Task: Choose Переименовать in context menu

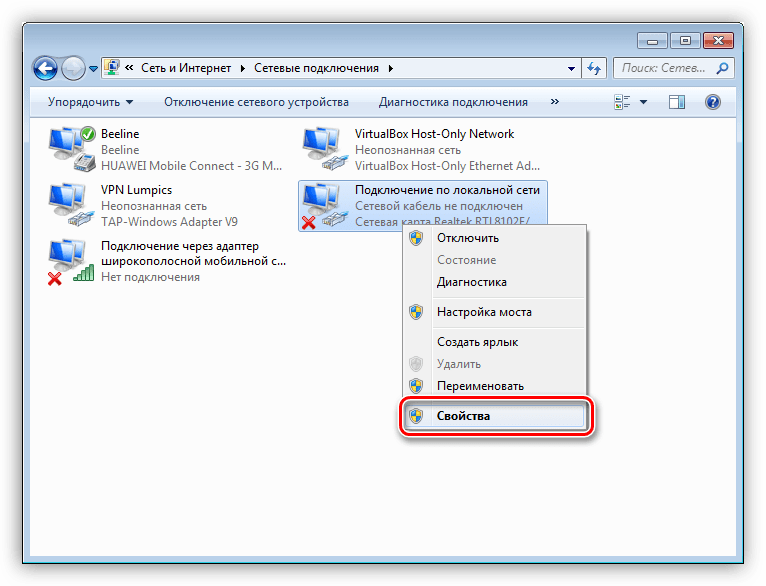Action: [x=494, y=386]
